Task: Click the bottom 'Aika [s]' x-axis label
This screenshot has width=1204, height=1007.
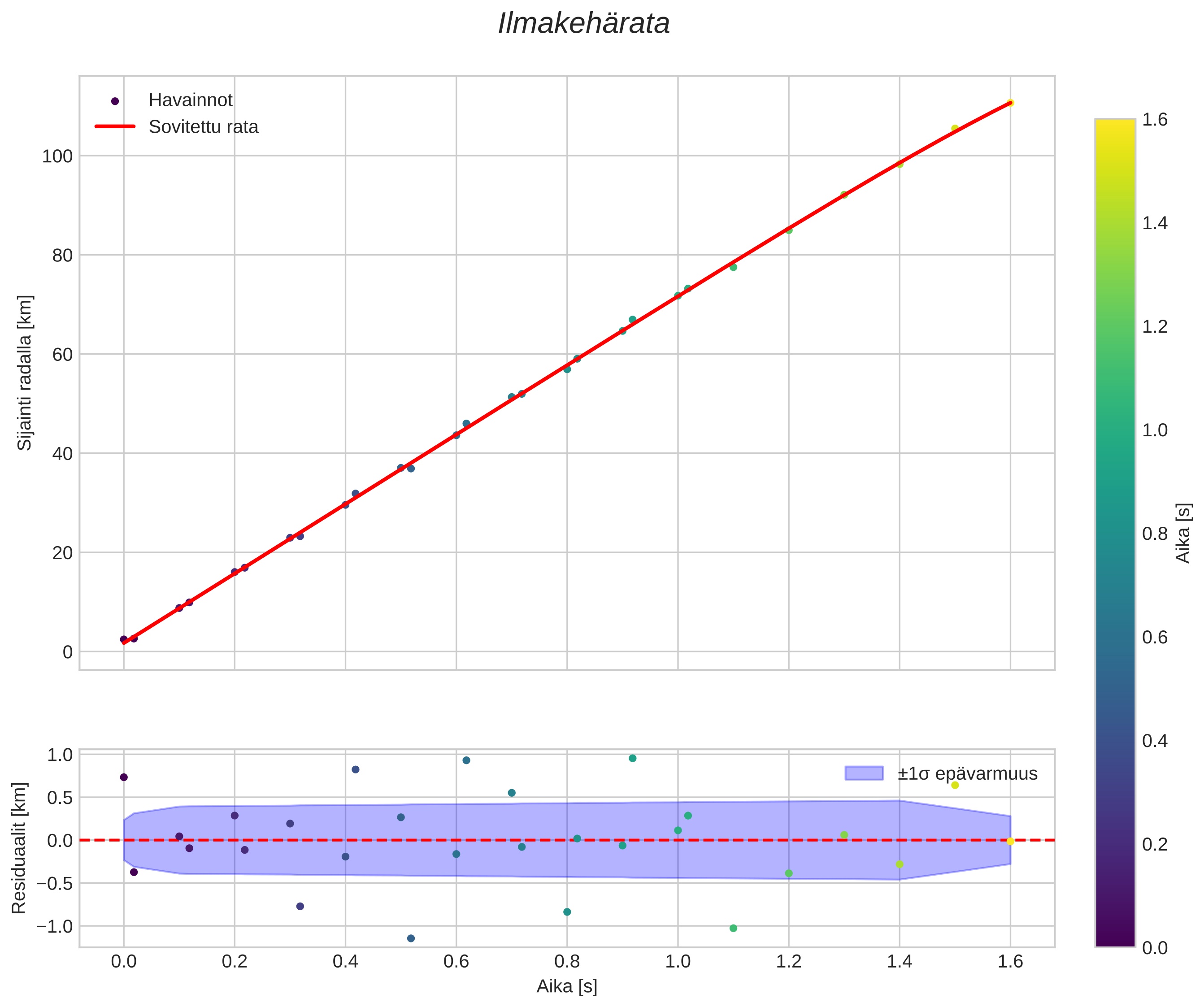Action: [566, 986]
